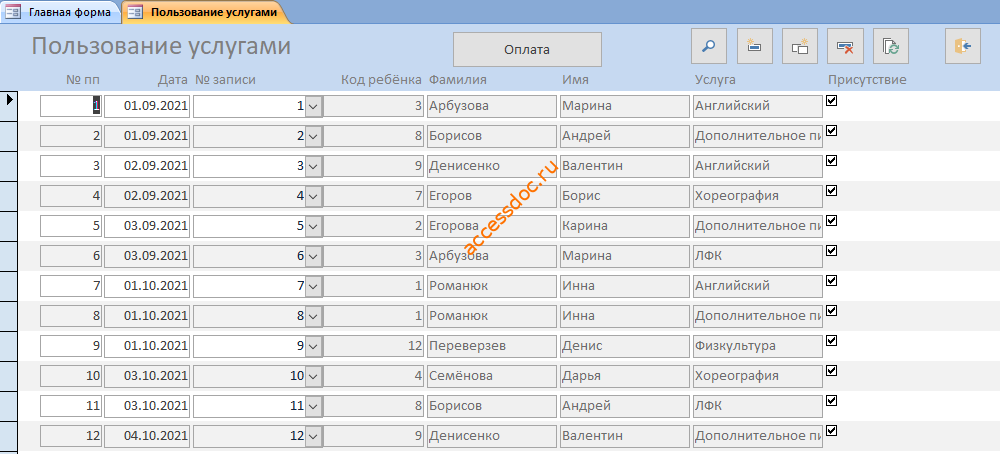Click service field Физкультура

point(758,346)
